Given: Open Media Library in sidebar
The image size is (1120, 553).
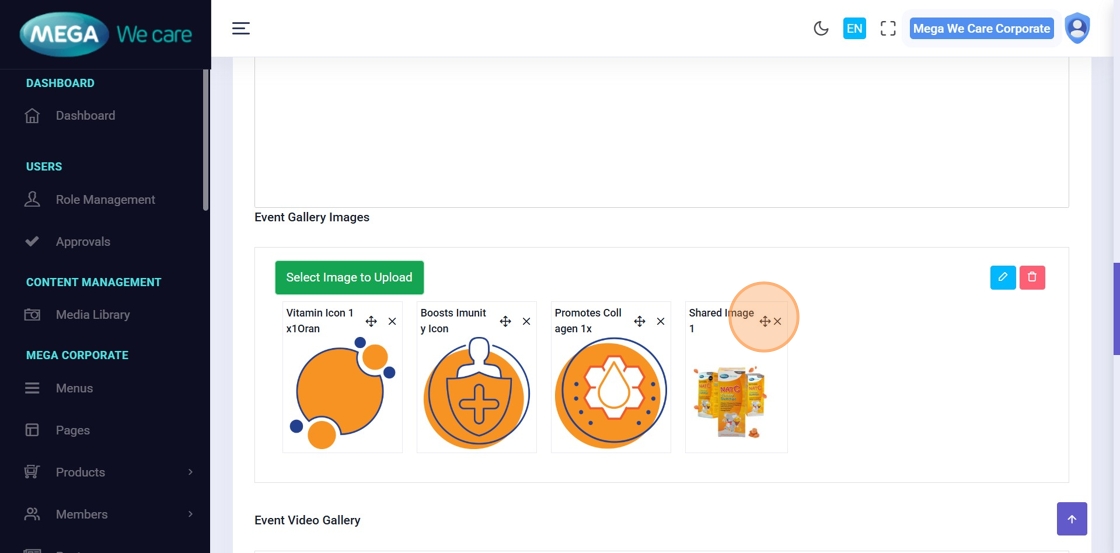Looking at the screenshot, I should click(93, 314).
